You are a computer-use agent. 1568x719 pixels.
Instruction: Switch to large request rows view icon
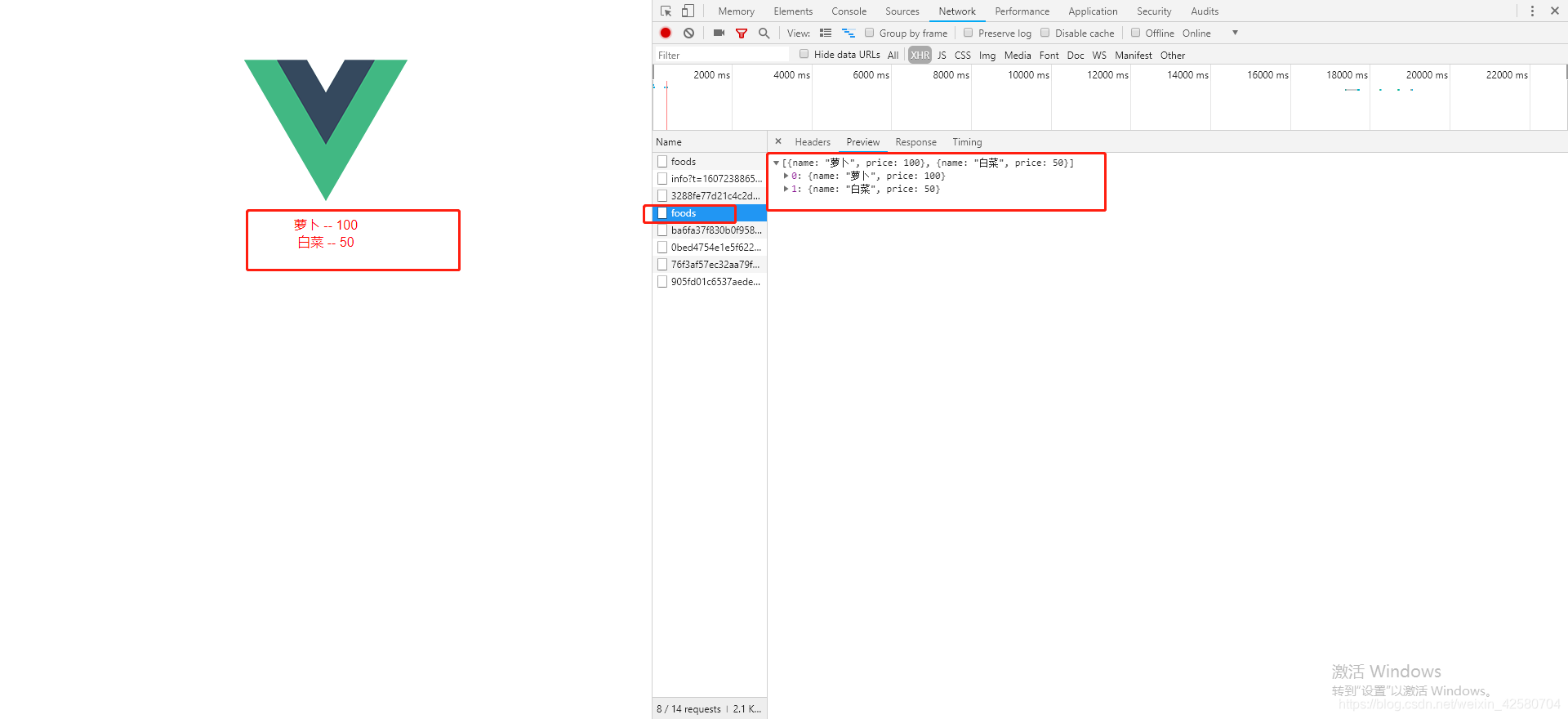[826, 33]
